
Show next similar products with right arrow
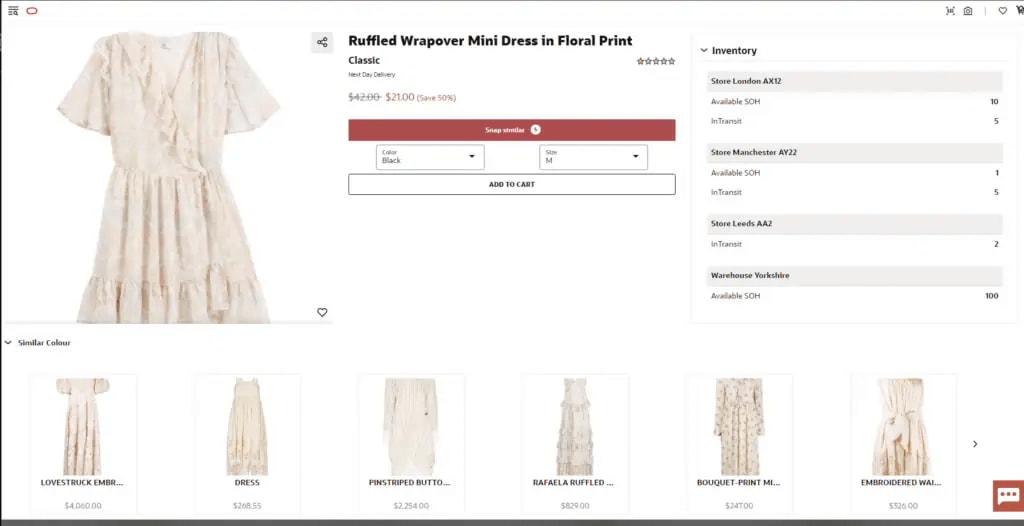(x=975, y=444)
